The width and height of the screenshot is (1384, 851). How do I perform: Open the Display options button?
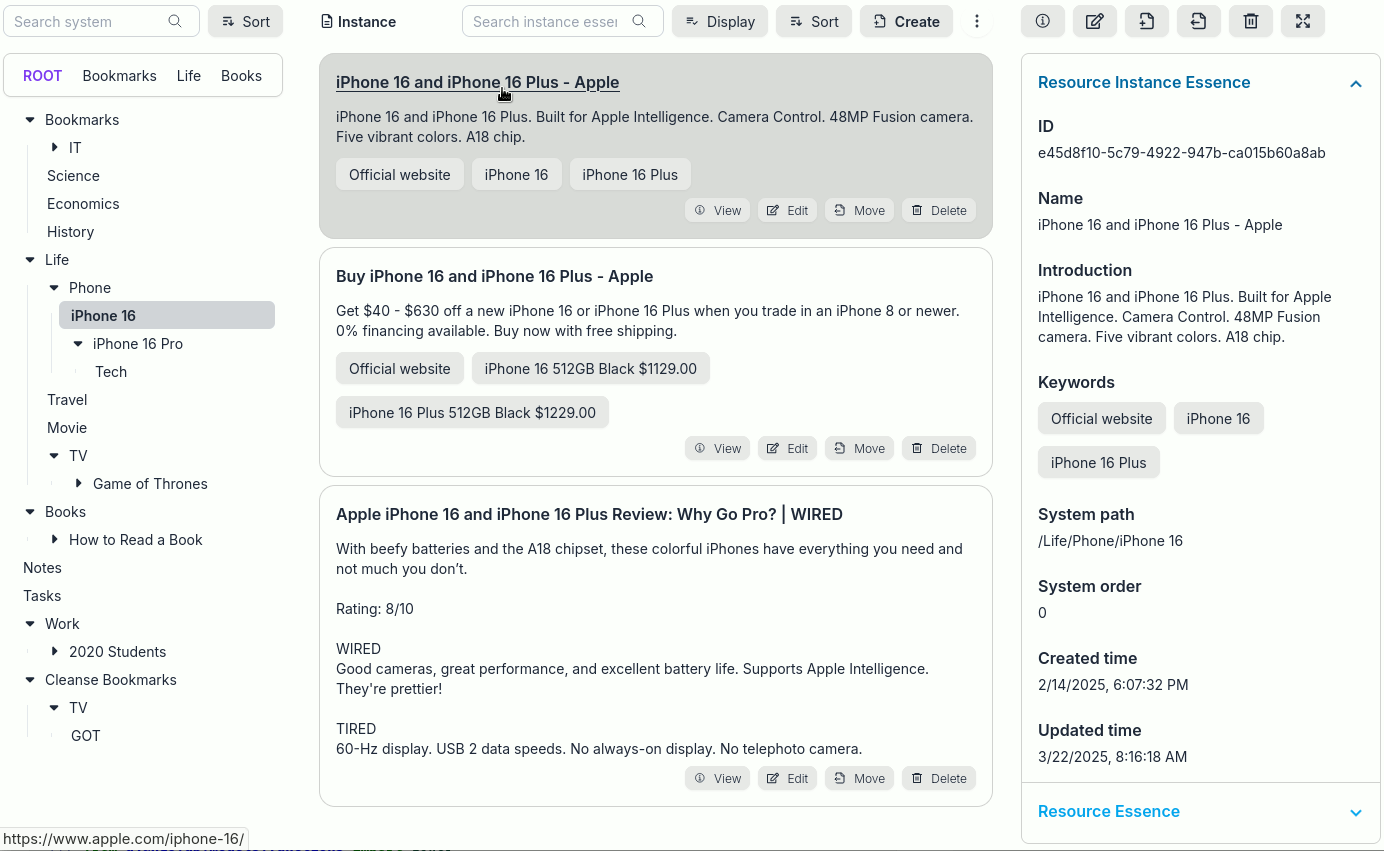coord(720,21)
